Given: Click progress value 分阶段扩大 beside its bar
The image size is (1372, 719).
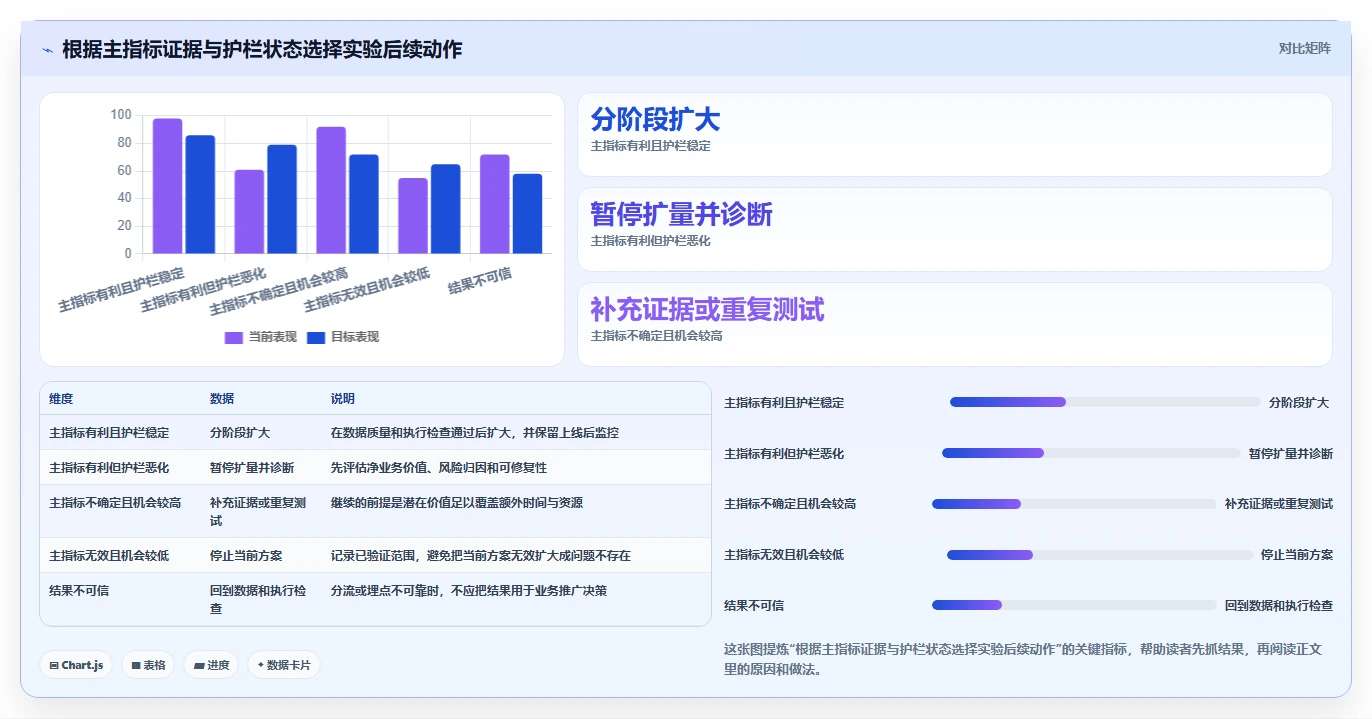Looking at the screenshot, I should (1299, 403).
